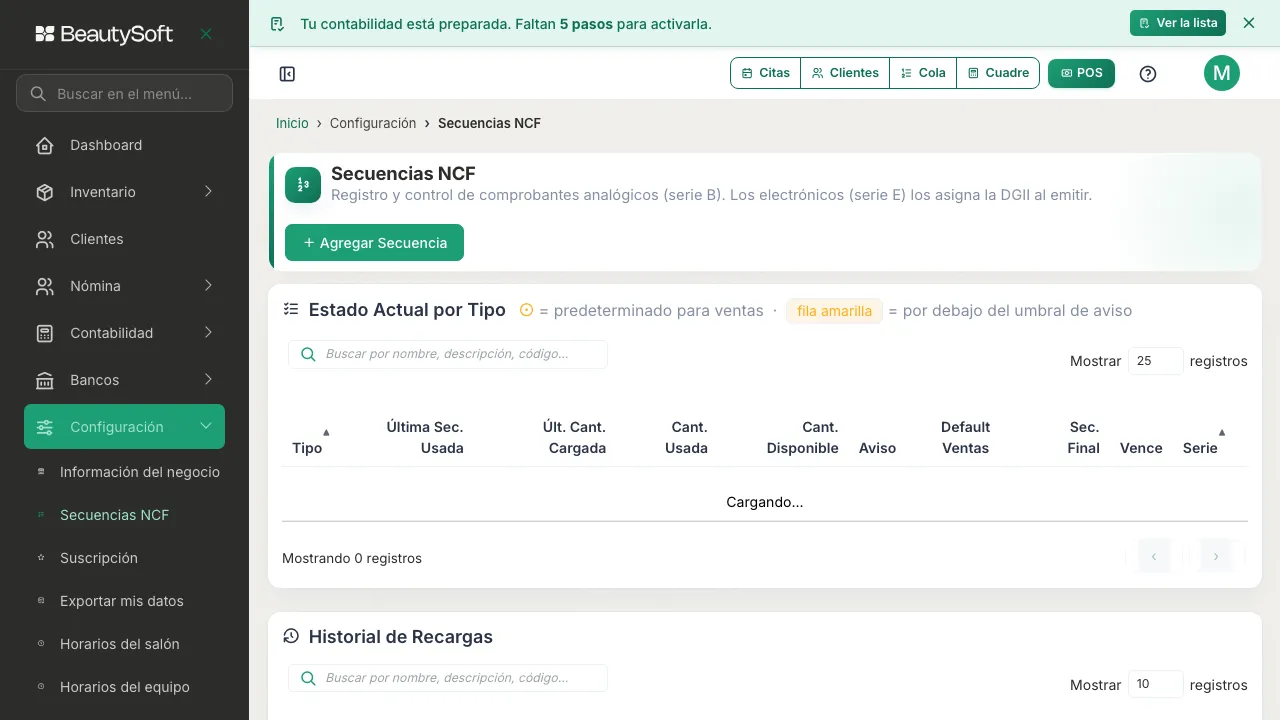Click the Historial de Recargas history icon
1280x720 pixels.
click(291, 636)
